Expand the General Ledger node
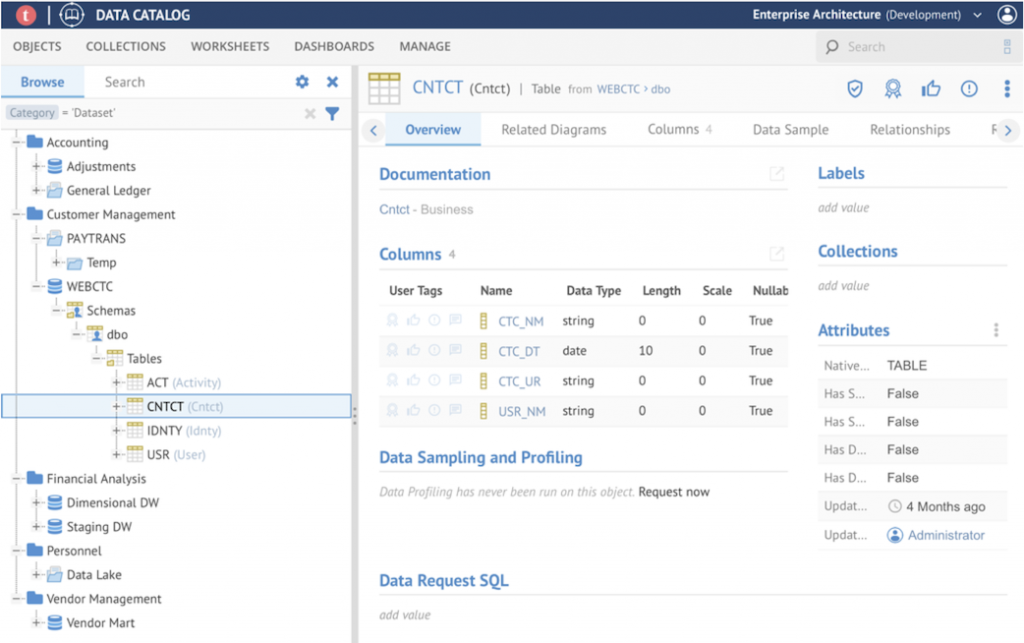The width and height of the screenshot is (1024, 643). [x=37, y=191]
